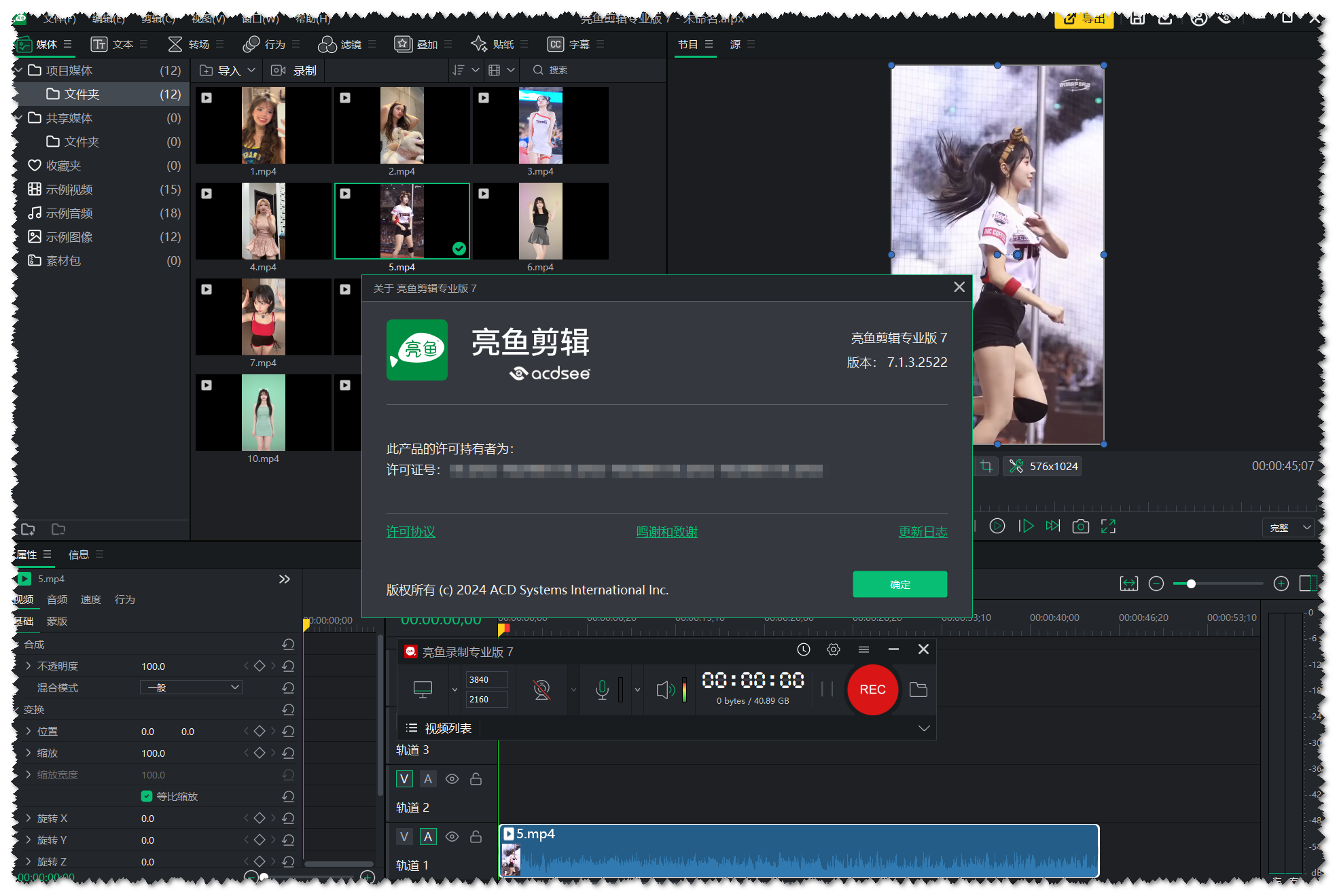Image resolution: width=1337 pixels, height=896 pixels.
Task: Open the 字幕 subtitles tab
Action: coord(569,44)
